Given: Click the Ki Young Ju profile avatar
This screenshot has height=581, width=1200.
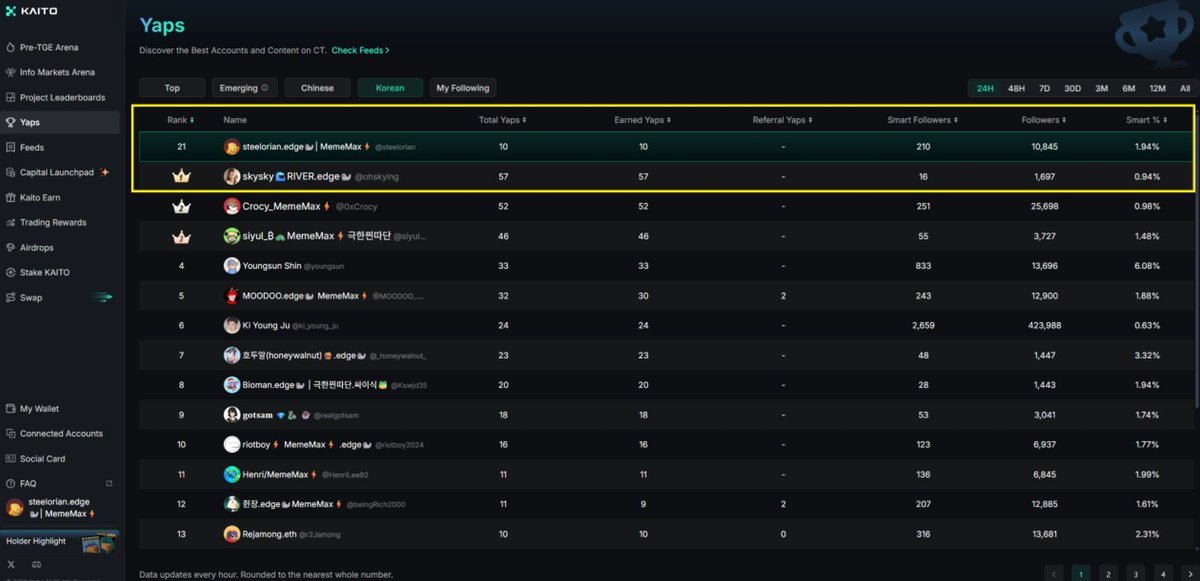Looking at the screenshot, I should coord(232,325).
